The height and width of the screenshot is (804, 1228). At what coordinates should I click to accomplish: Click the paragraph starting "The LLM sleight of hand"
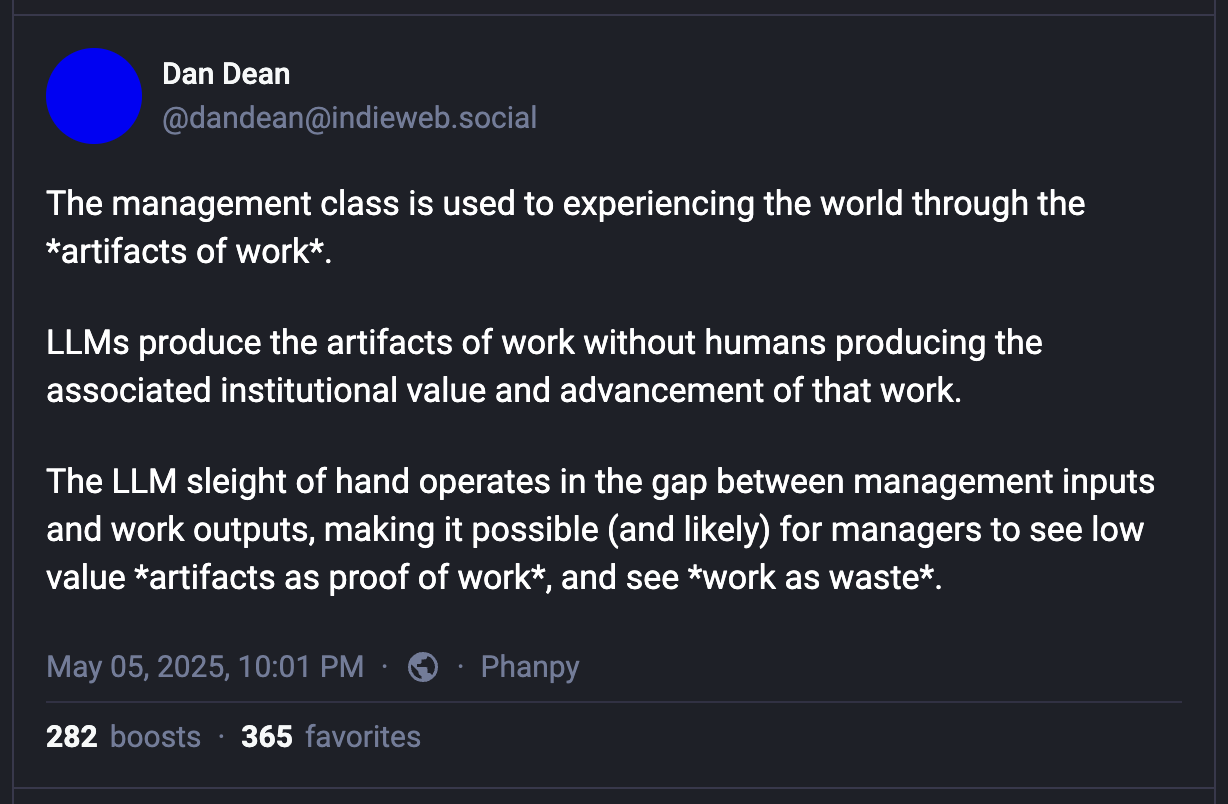601,529
